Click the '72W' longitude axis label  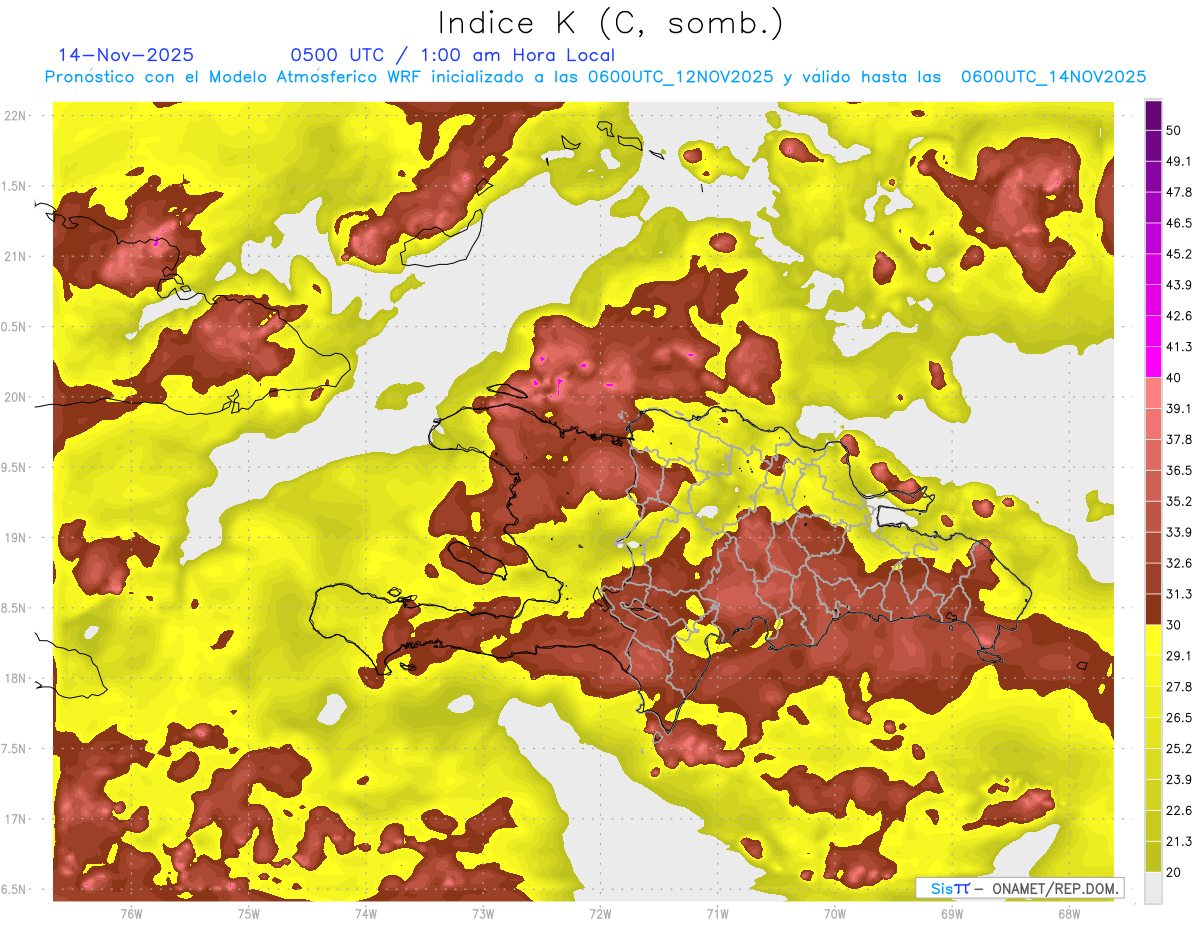(600, 913)
